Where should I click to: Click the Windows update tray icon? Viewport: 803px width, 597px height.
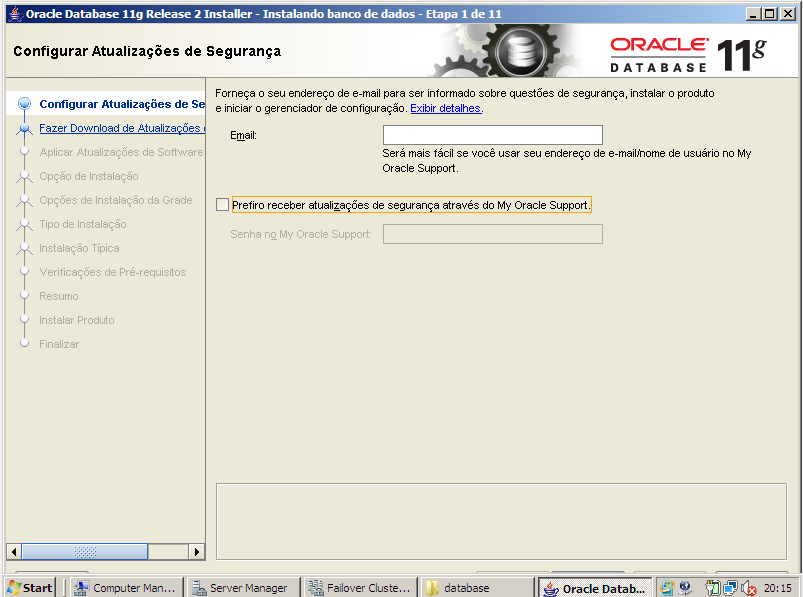coord(667,588)
